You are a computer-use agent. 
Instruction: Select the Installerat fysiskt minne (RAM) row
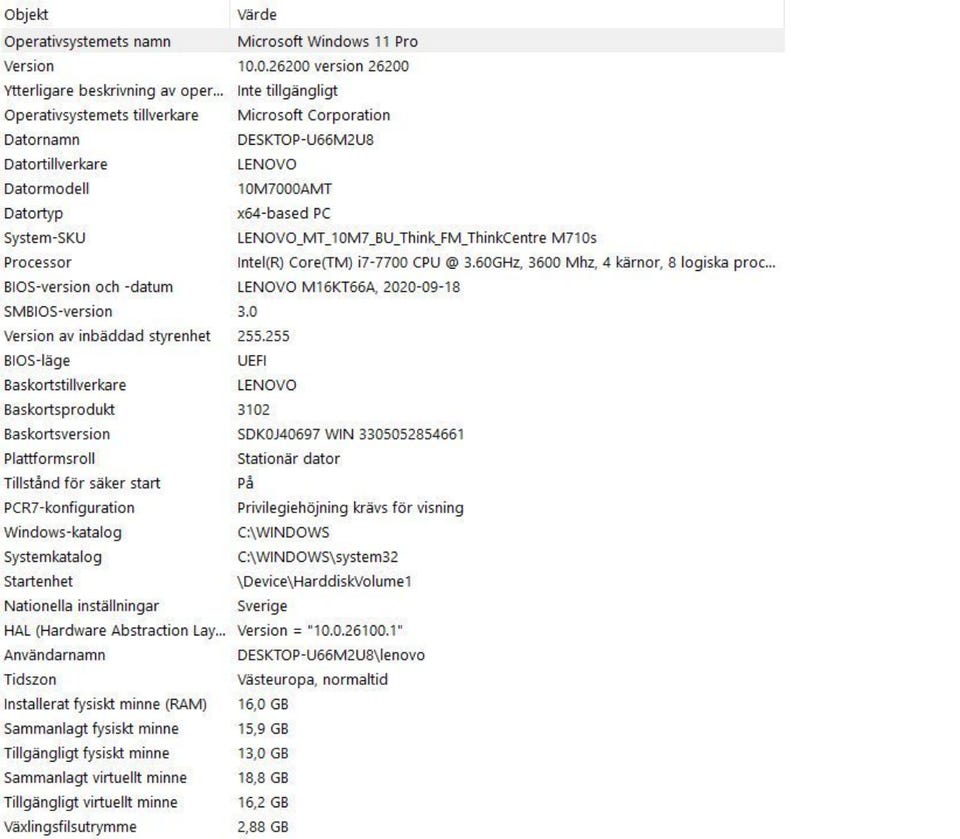pos(392,704)
